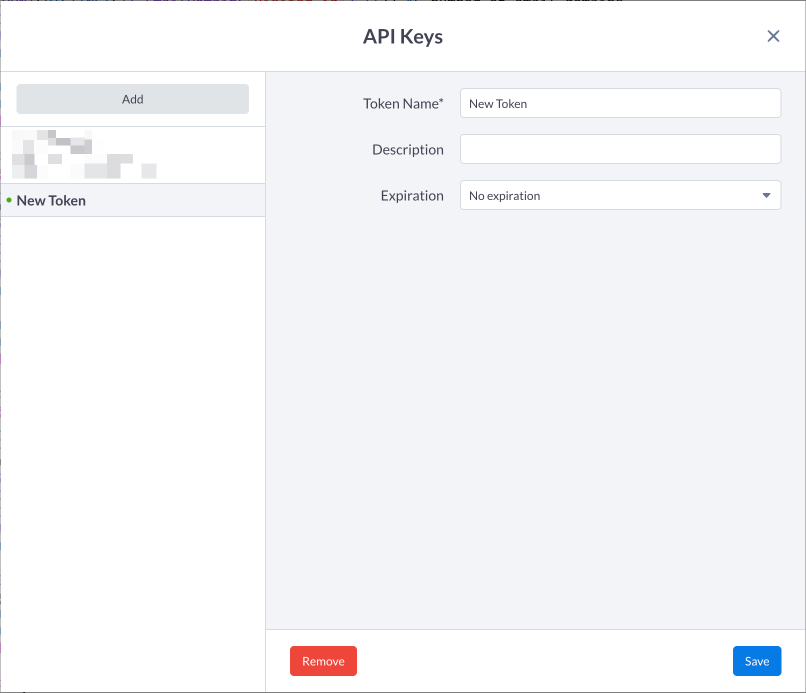This screenshot has height=693, width=806.
Task: Open the Expiration dropdown
Action: tap(620, 195)
